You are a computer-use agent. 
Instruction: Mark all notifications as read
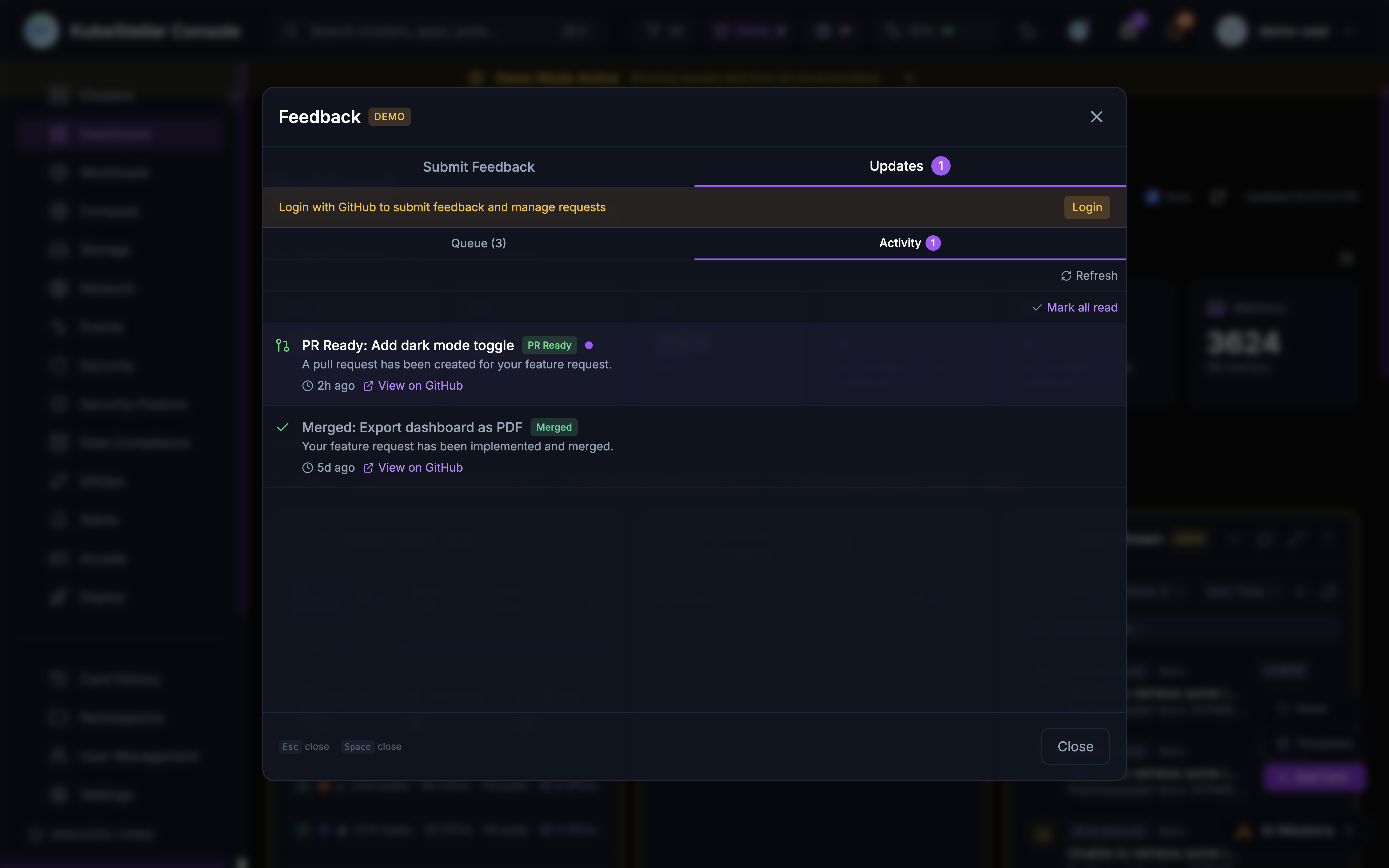(1075, 308)
